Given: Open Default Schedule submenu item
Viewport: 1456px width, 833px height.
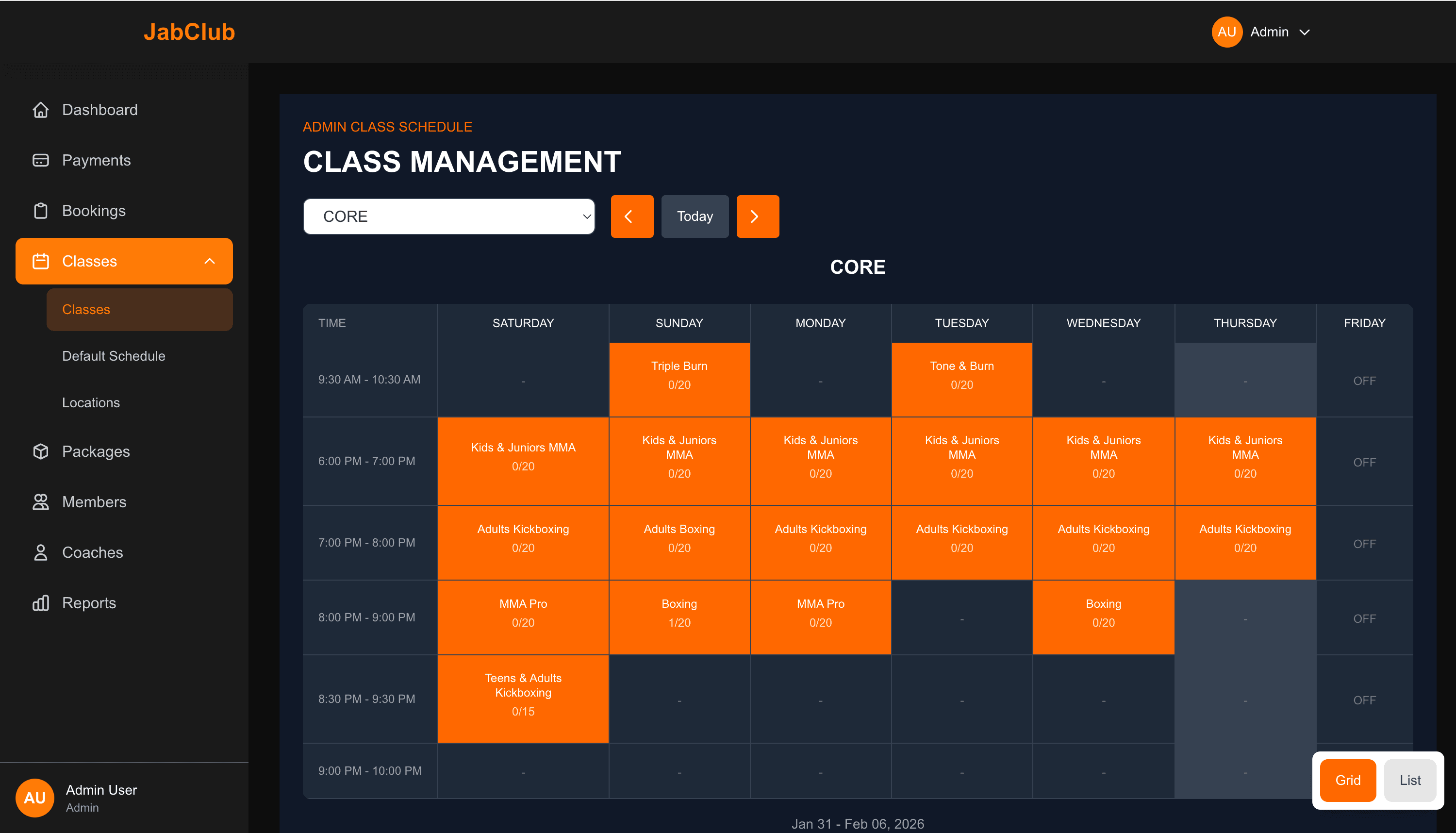Looking at the screenshot, I should [114, 356].
